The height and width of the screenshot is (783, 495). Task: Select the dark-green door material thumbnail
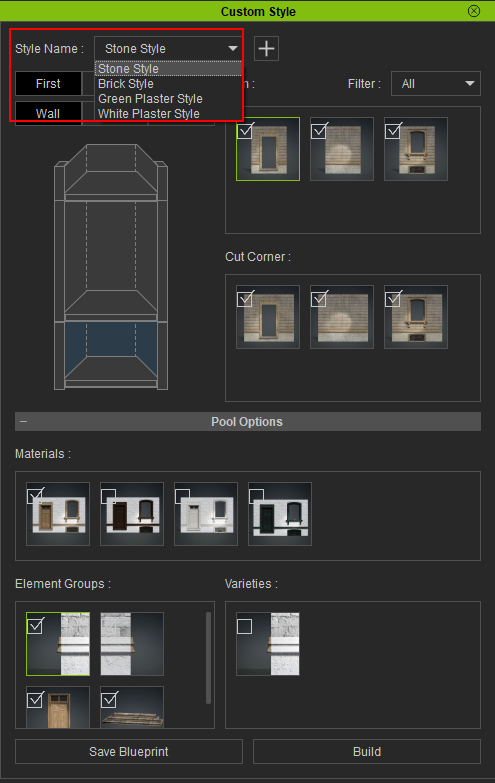pos(280,514)
